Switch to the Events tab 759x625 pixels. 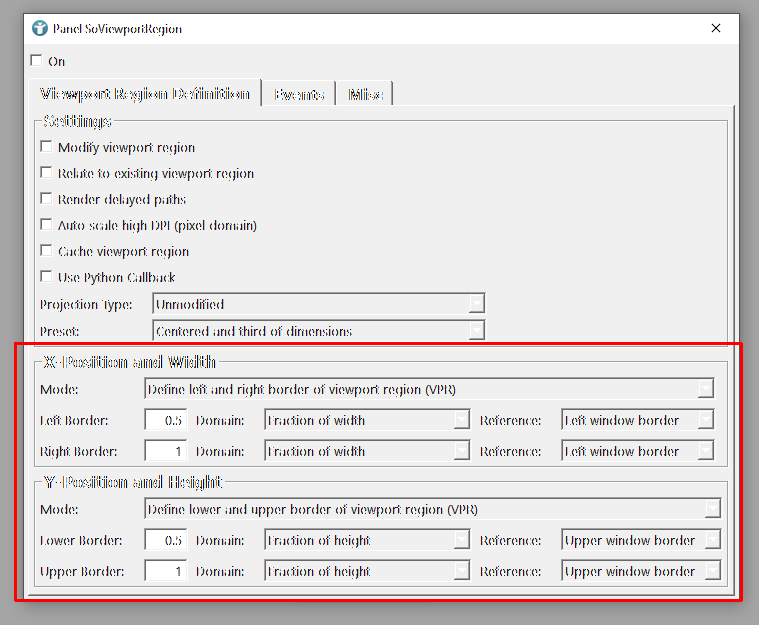(299, 95)
